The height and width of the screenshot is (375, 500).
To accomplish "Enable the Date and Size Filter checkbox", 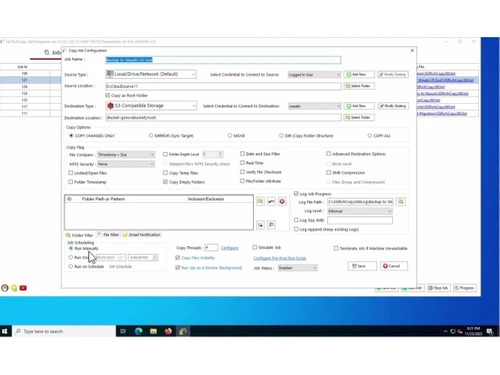I will pyautogui.click(x=242, y=154).
